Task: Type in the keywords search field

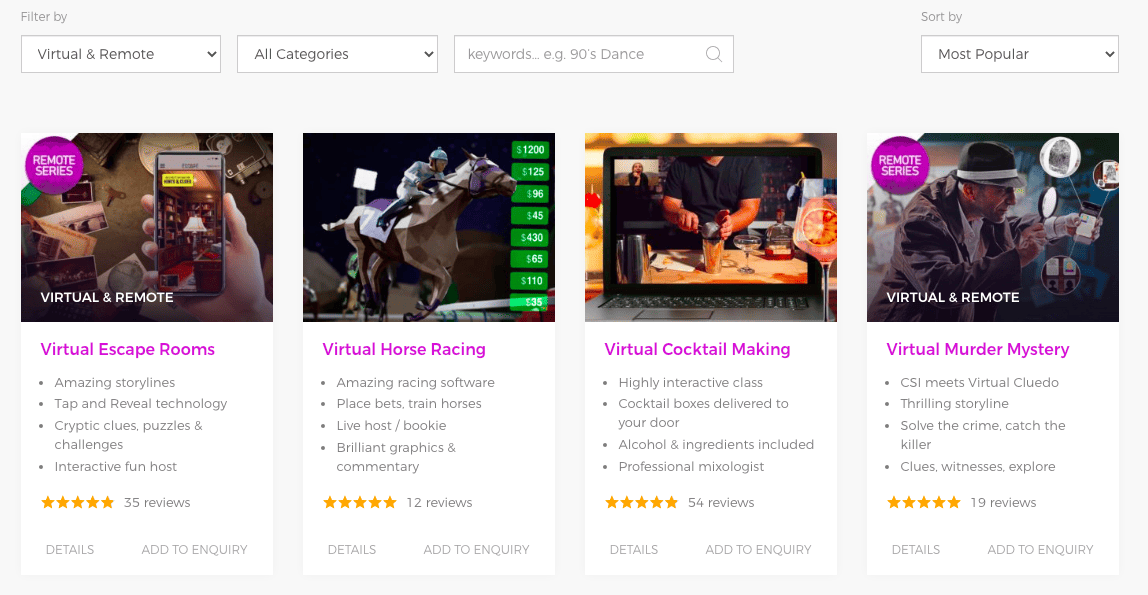Action: [x=578, y=55]
